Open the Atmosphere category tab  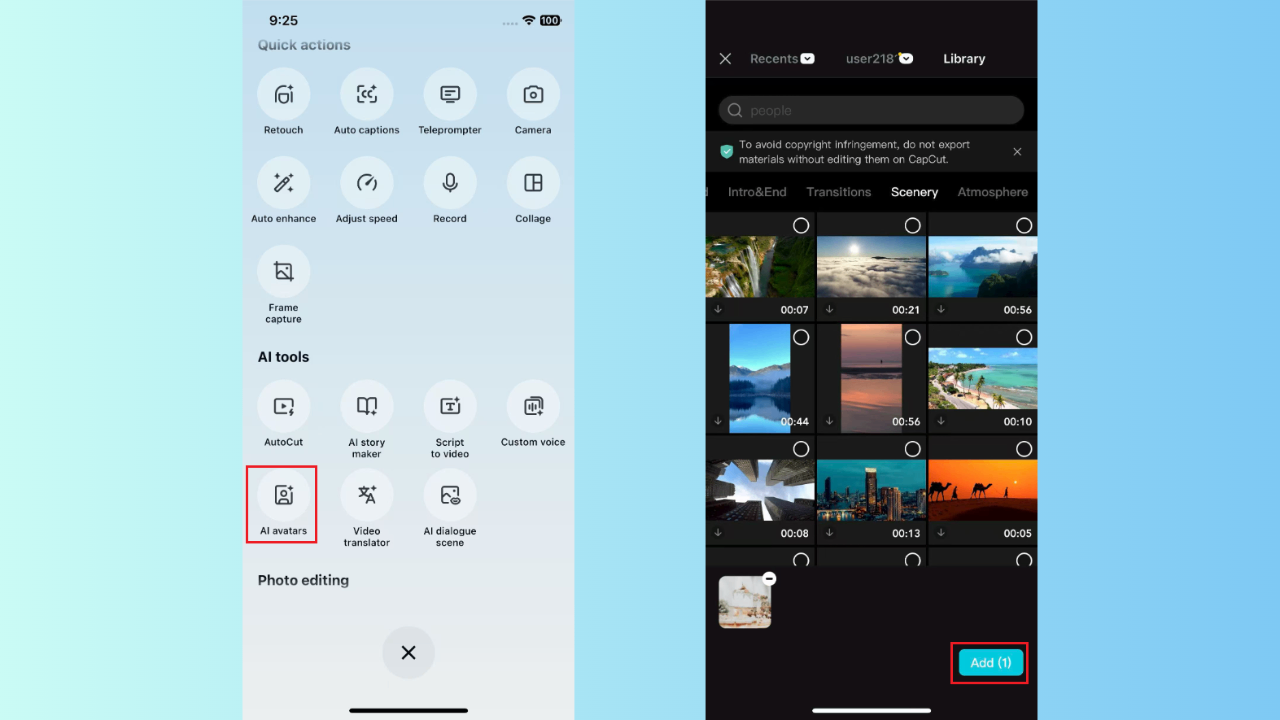(x=992, y=191)
